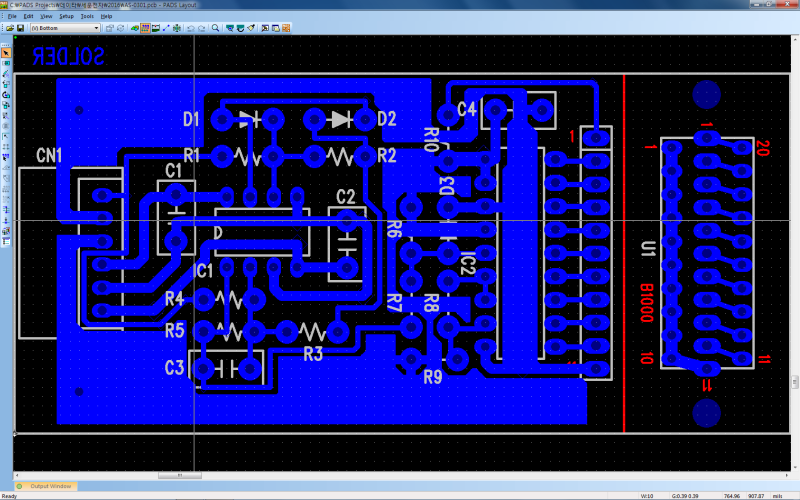Viewport: 800px width, 500px height.
Task: Choose the Select arrow tool in side toolbar
Action: pyautogui.click(x=6, y=53)
